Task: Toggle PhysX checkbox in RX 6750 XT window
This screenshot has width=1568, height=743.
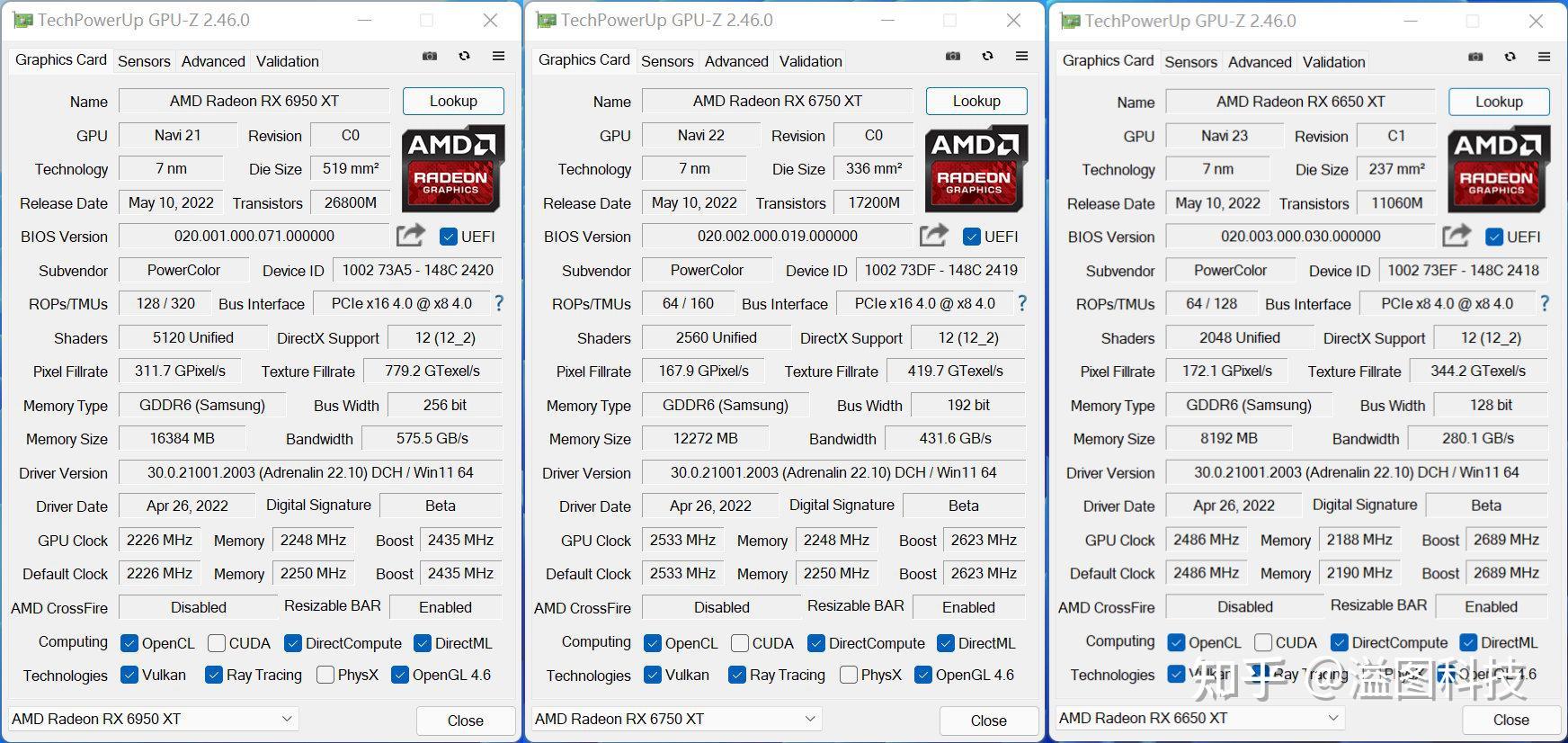Action: pyautogui.click(x=849, y=675)
